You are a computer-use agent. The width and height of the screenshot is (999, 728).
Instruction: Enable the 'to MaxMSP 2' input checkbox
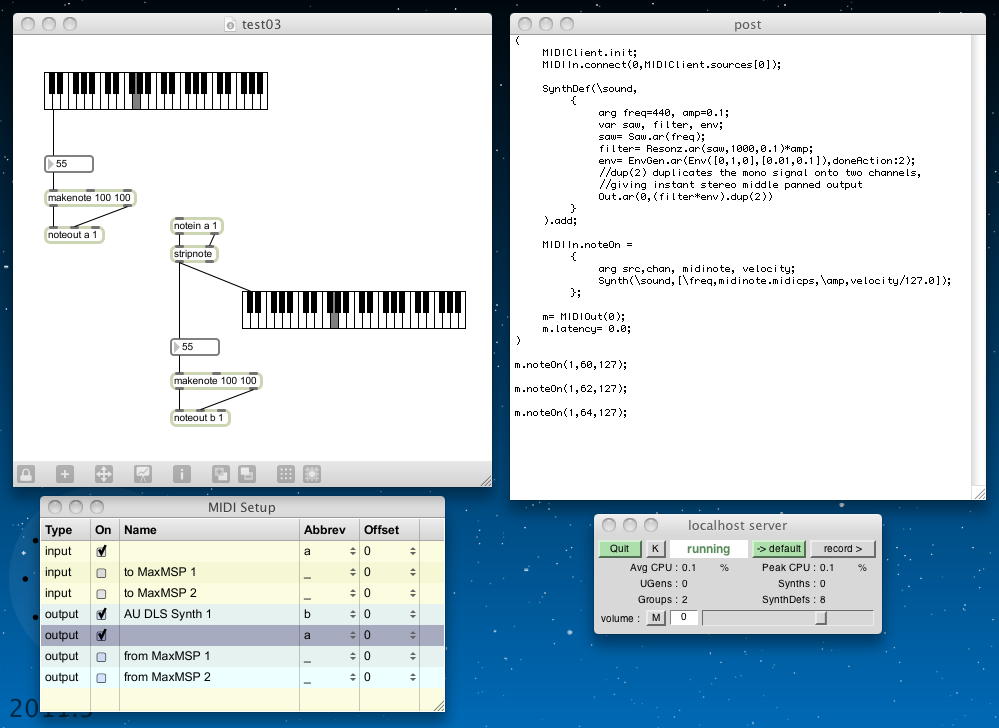[x=101, y=594]
